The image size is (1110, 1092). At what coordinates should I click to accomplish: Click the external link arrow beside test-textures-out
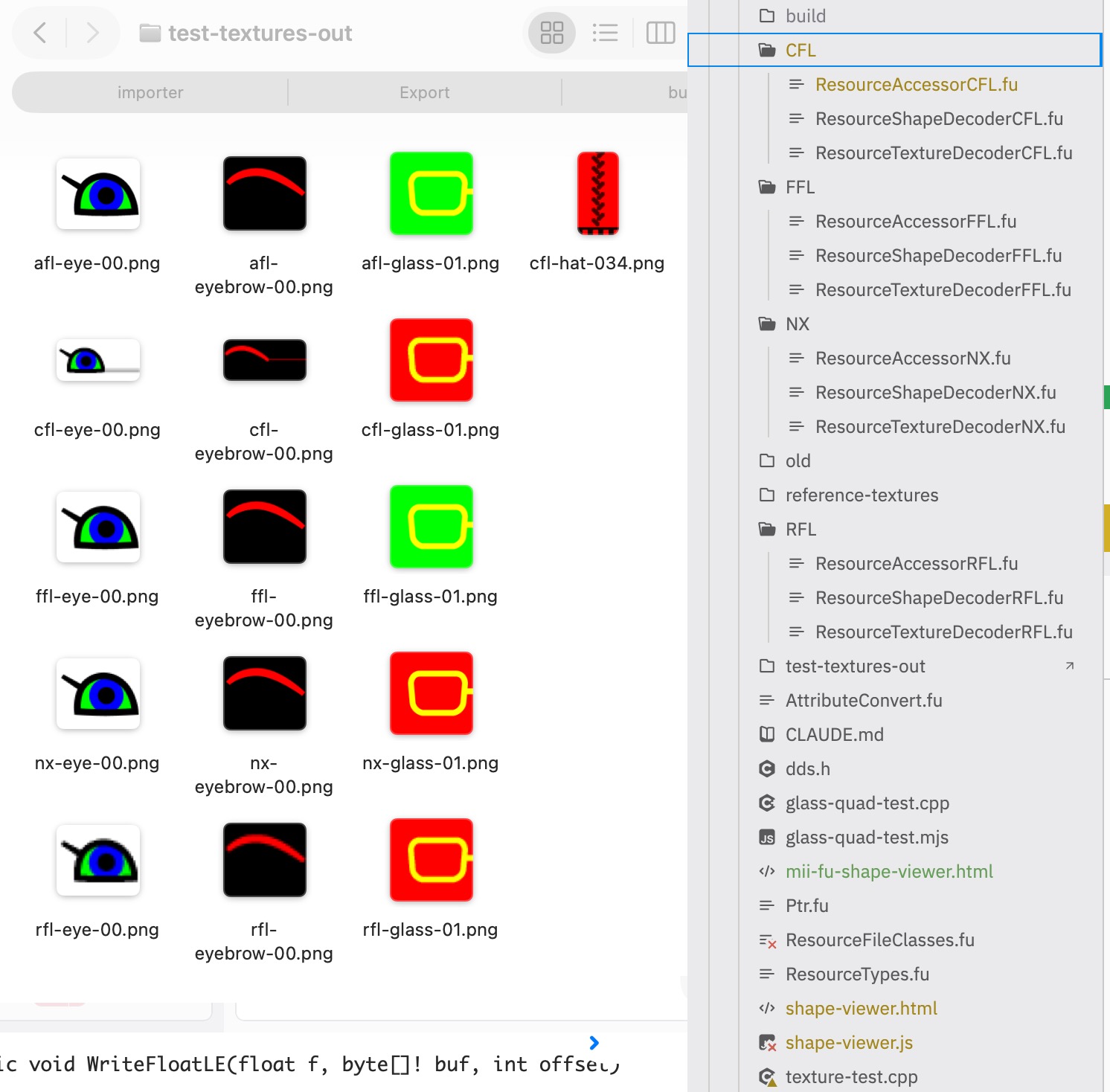pyautogui.click(x=1070, y=666)
